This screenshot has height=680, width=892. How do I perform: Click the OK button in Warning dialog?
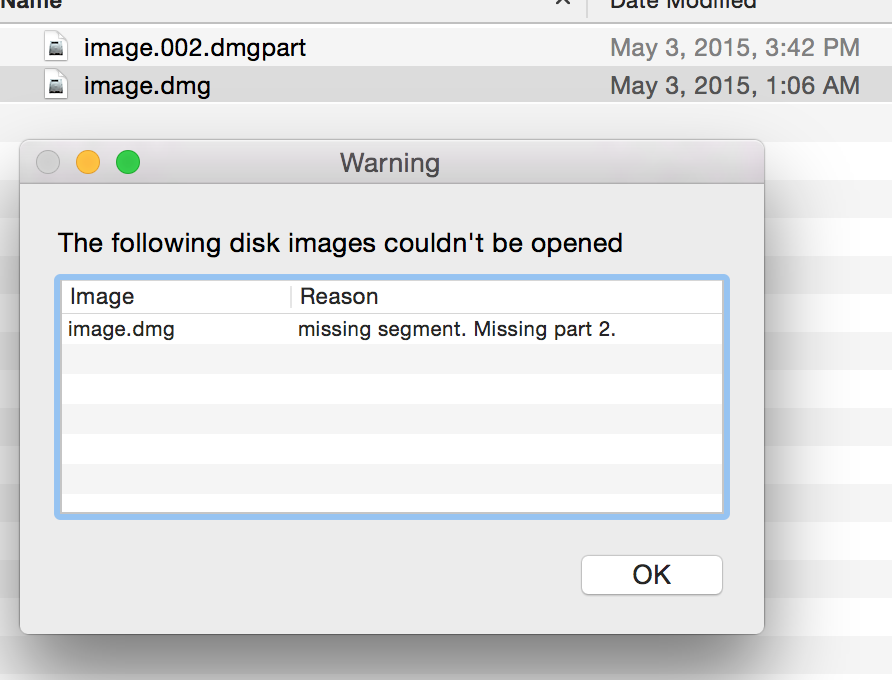pyautogui.click(x=651, y=575)
